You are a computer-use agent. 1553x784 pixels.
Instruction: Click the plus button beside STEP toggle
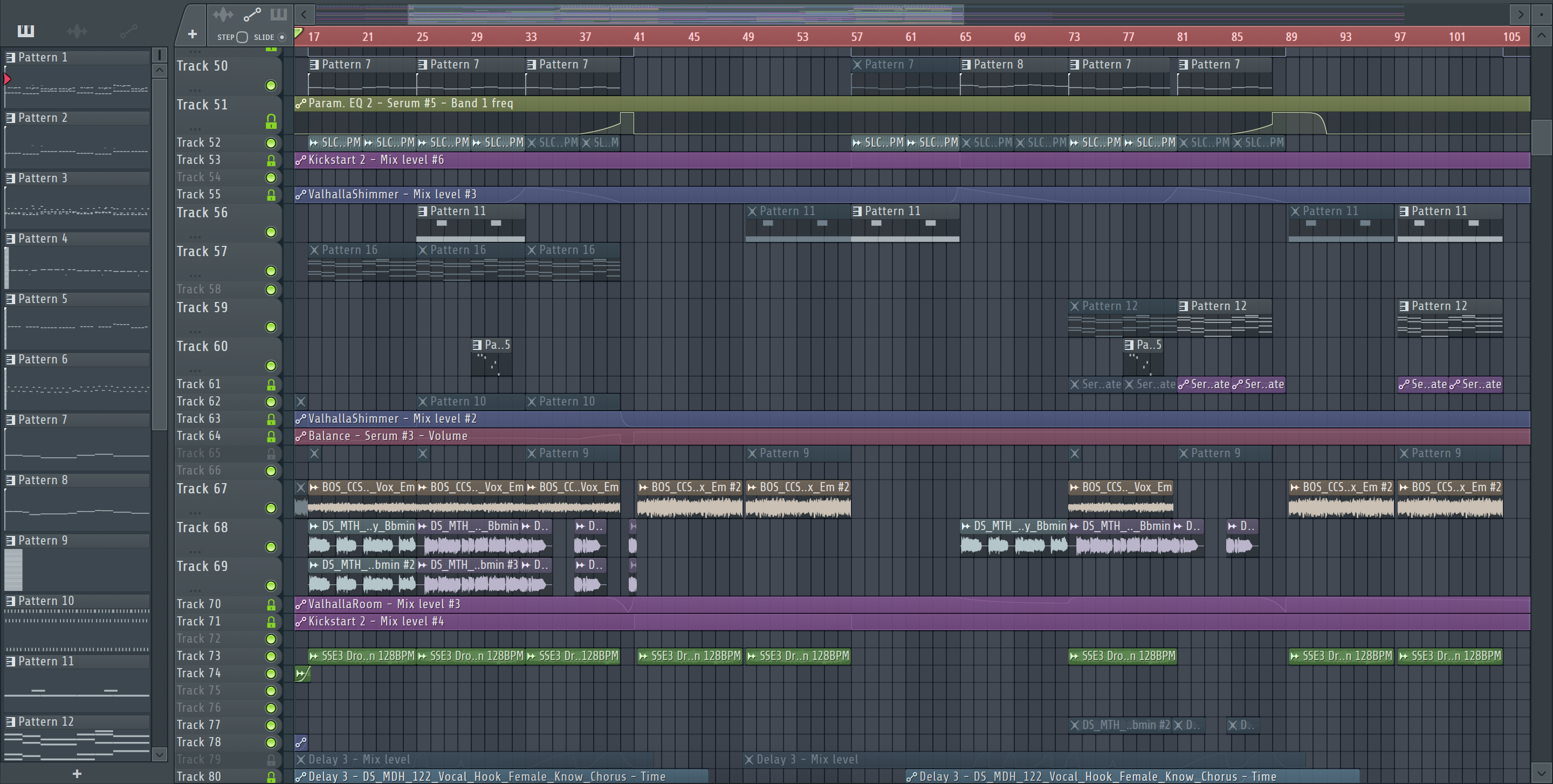pos(193,35)
